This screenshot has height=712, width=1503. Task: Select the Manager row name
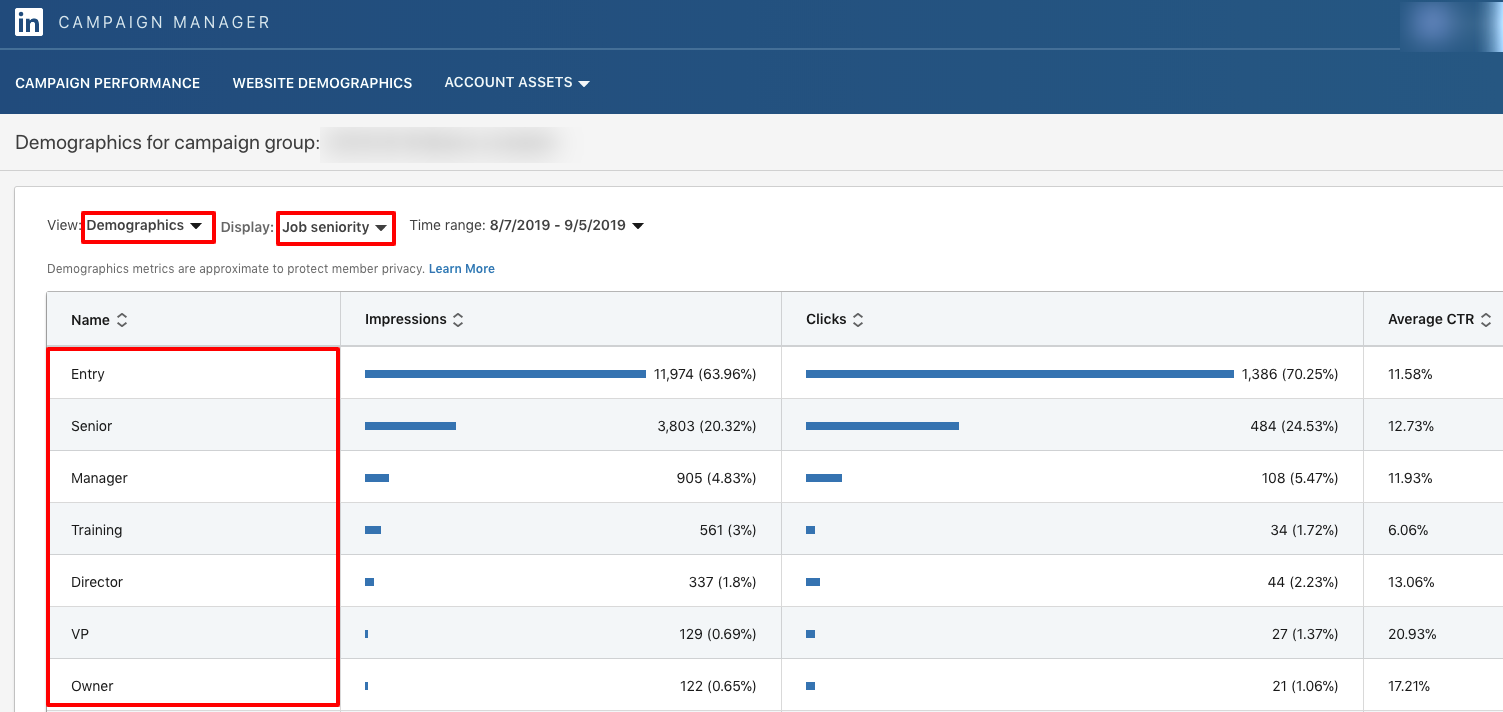pos(99,478)
